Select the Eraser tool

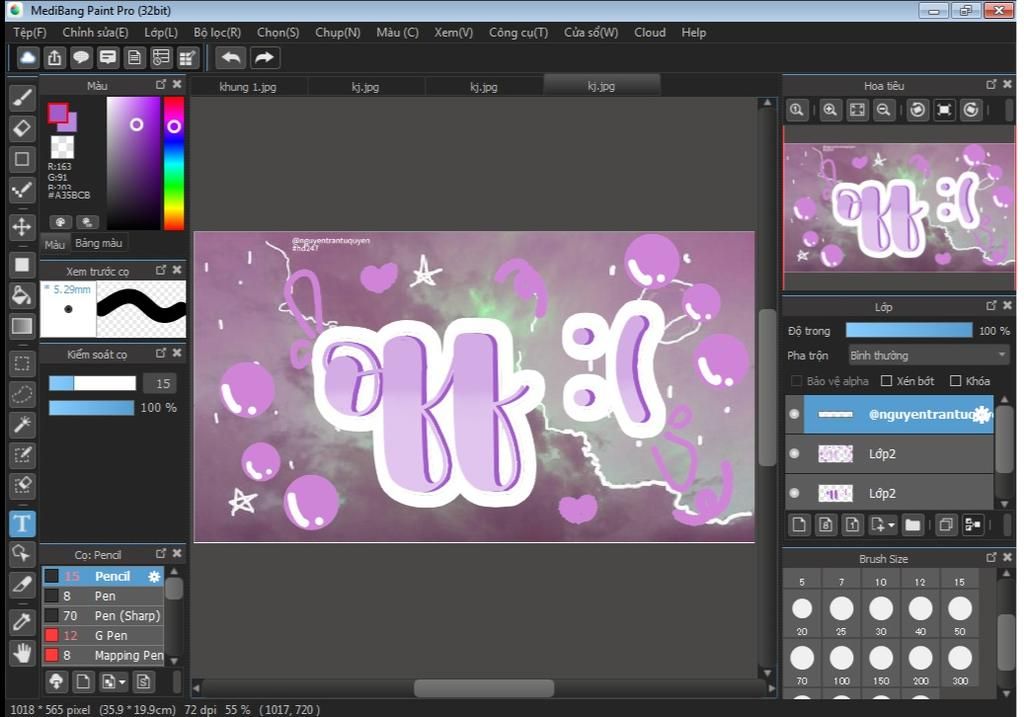click(x=22, y=129)
